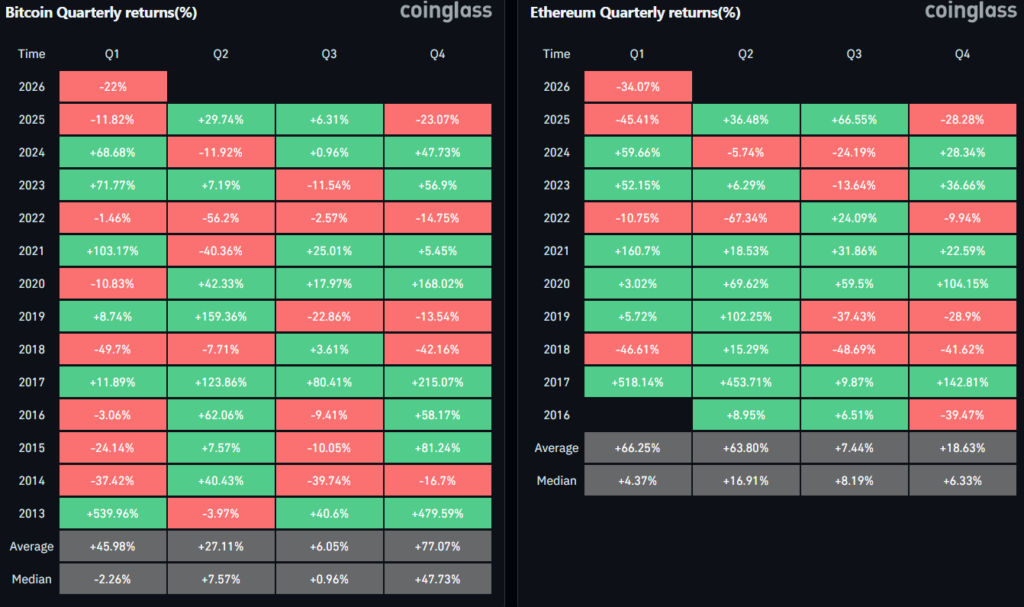Click Bitcoin 2026 Q1 cell showing -22%
The height and width of the screenshot is (607, 1024).
(113, 87)
